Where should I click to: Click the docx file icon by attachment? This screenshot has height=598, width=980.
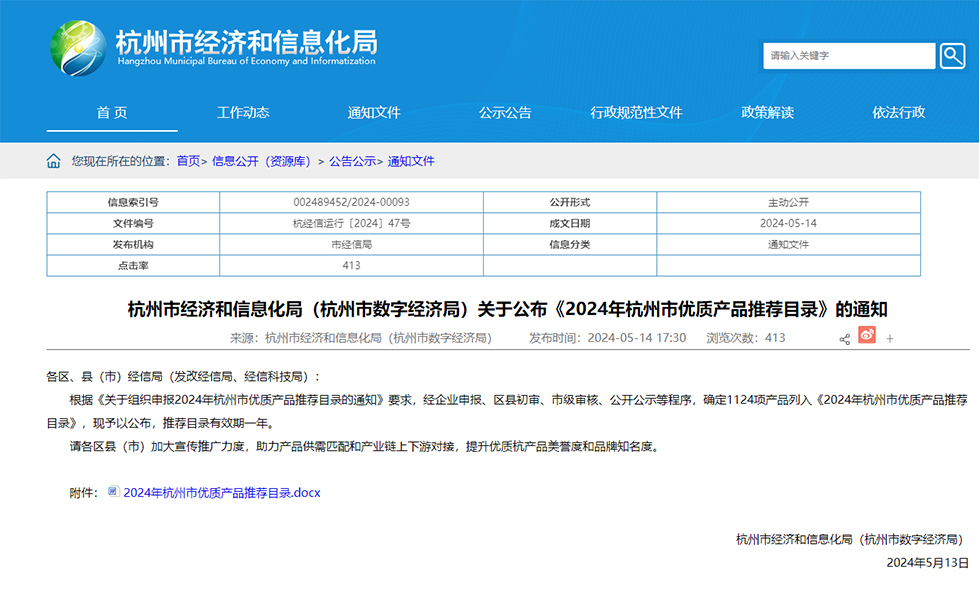pyautogui.click(x=113, y=492)
